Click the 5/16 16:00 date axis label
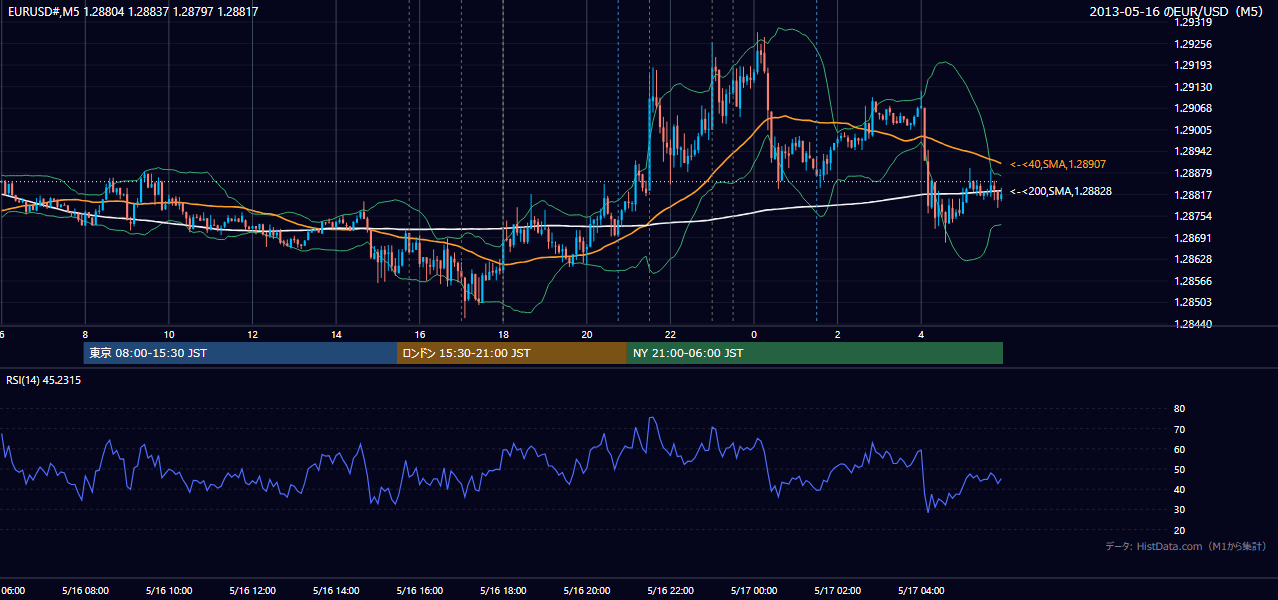1278x600 pixels. 419,590
